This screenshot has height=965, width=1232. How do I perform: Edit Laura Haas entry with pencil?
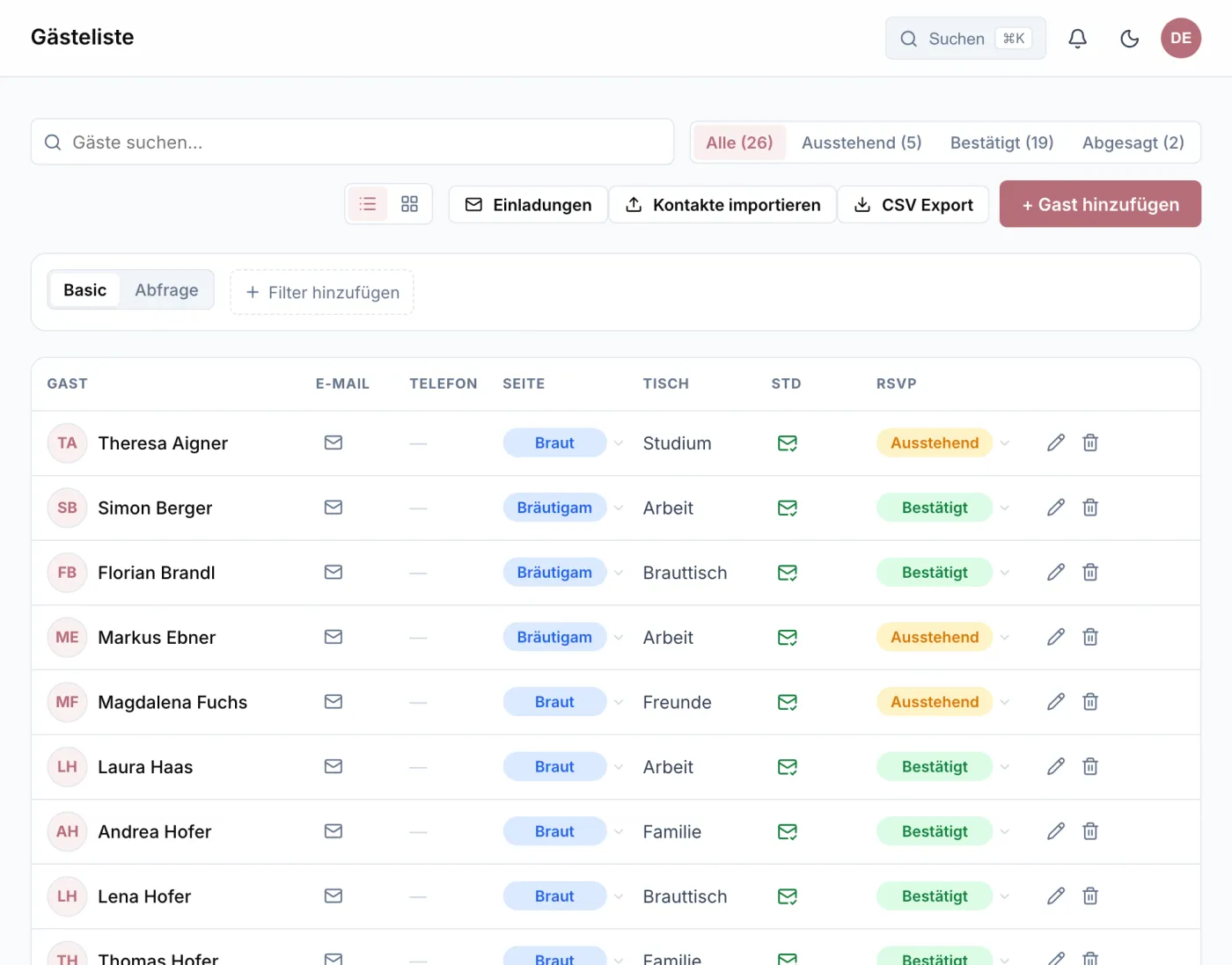pyautogui.click(x=1056, y=766)
